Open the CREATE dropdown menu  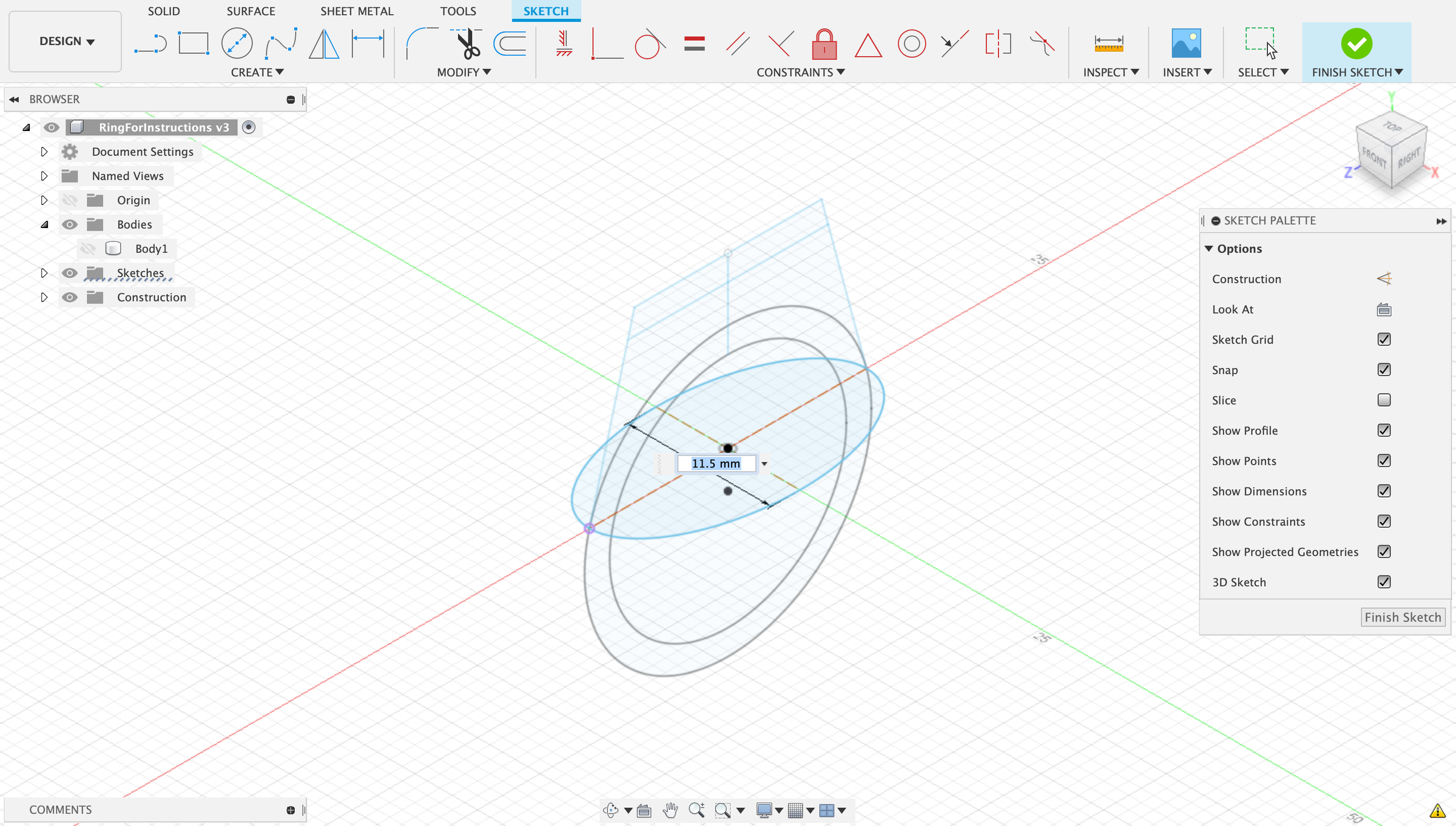click(257, 72)
